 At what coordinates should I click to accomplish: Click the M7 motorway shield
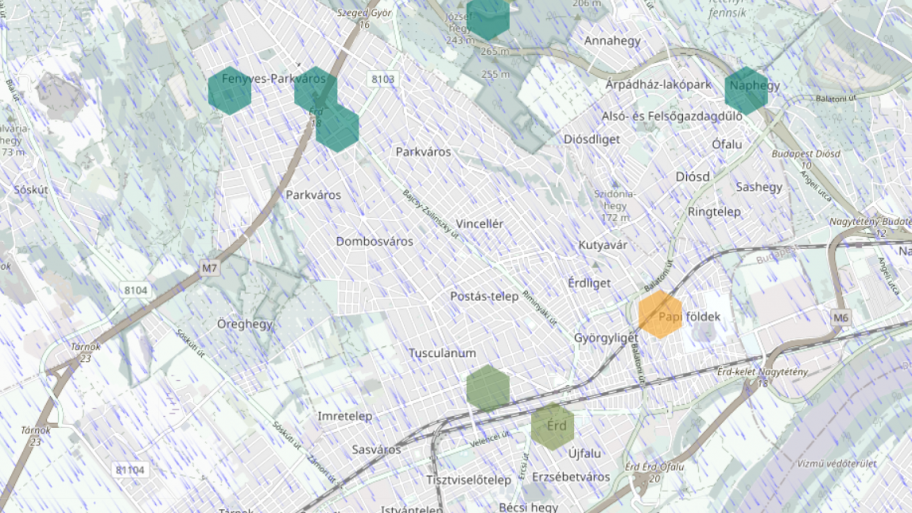209,269
